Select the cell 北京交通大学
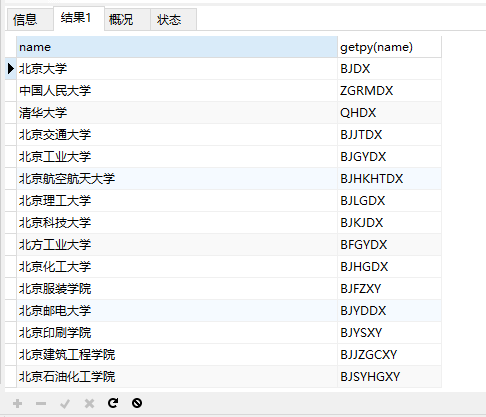 [x=177, y=135]
